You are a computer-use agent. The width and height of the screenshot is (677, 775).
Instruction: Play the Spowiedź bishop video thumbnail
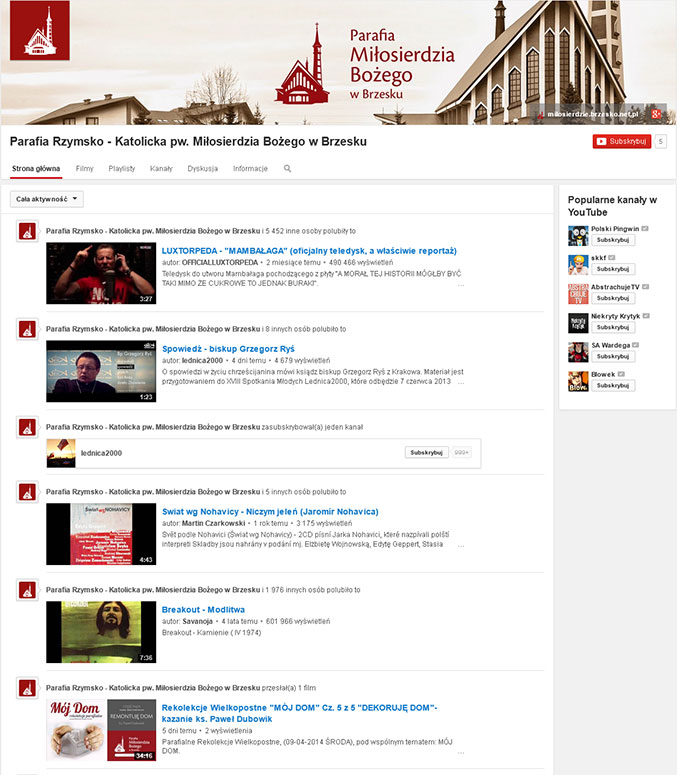tap(101, 371)
